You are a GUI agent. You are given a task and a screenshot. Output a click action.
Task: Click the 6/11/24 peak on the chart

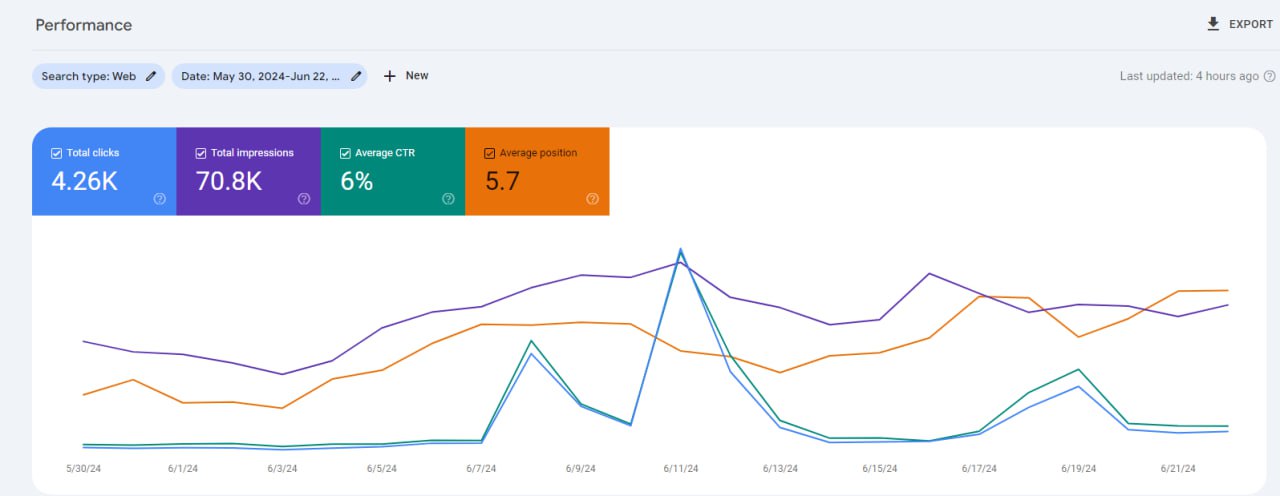coord(680,250)
